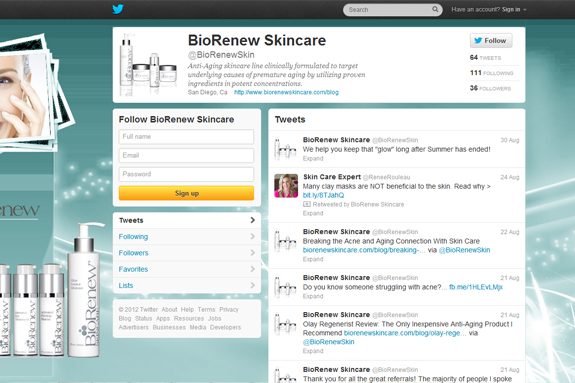
Task: Select the Lists sidebar tab
Action: click(187, 285)
